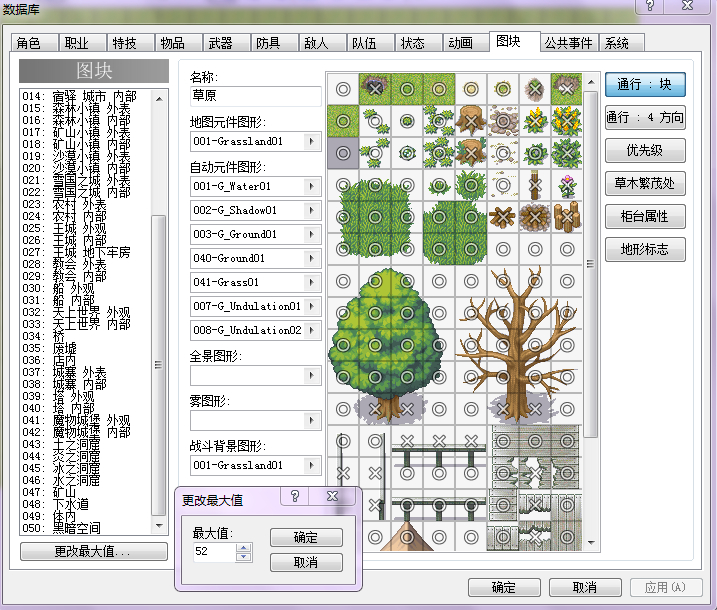Cancel the 更改最大值 dialog with 取消

tap(306, 562)
